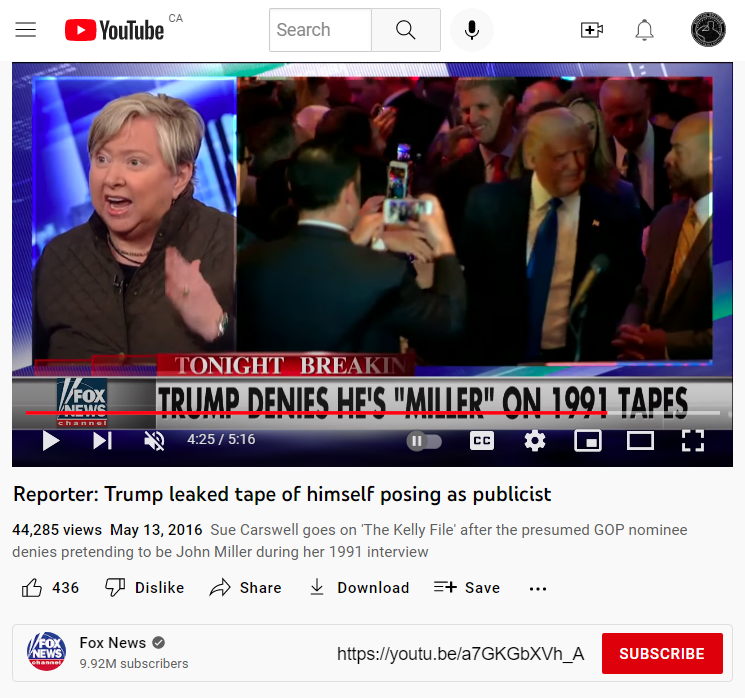The height and width of the screenshot is (698, 745).
Task: Save video to playlist
Action: coord(467,588)
